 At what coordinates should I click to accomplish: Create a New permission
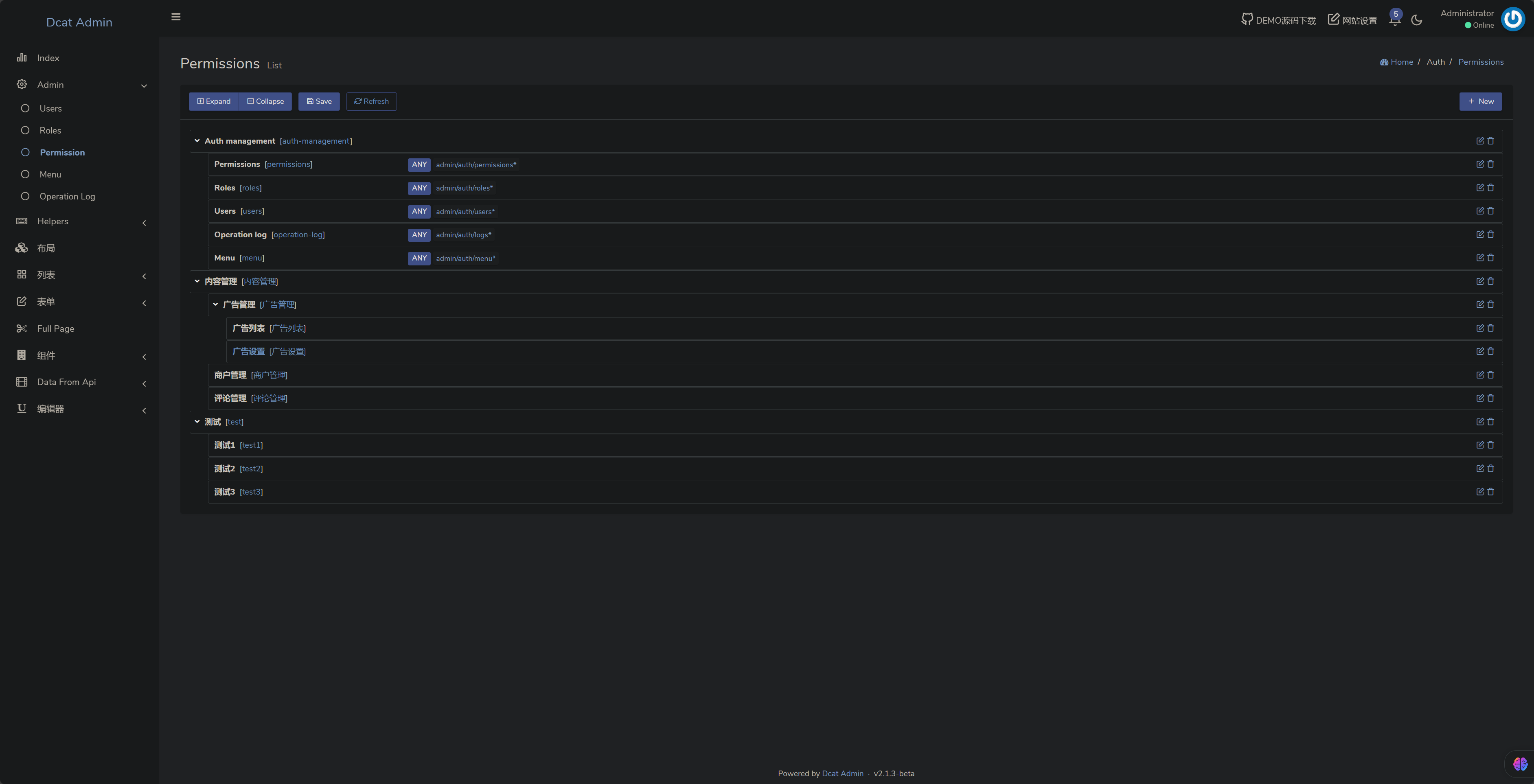pos(1480,101)
